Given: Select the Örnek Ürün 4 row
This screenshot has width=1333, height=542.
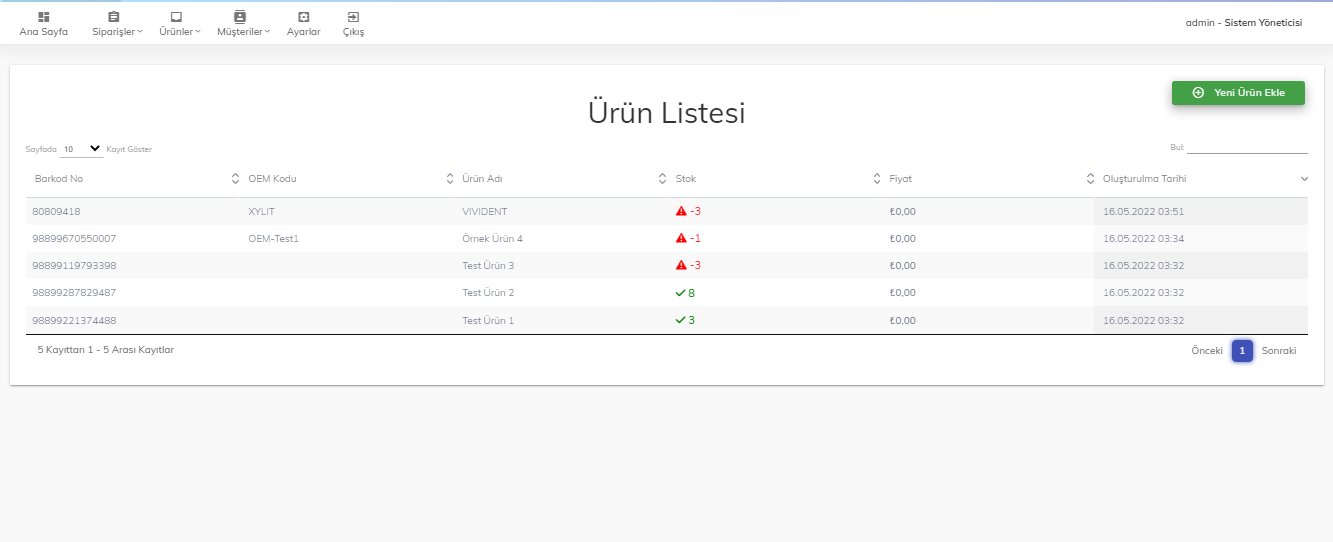Looking at the screenshot, I should pyautogui.click(x=492, y=239).
